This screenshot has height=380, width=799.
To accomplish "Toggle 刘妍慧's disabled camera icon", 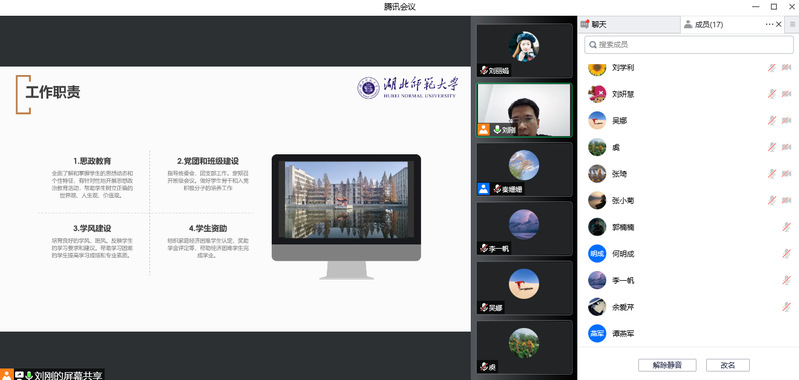I will tap(786, 94).
